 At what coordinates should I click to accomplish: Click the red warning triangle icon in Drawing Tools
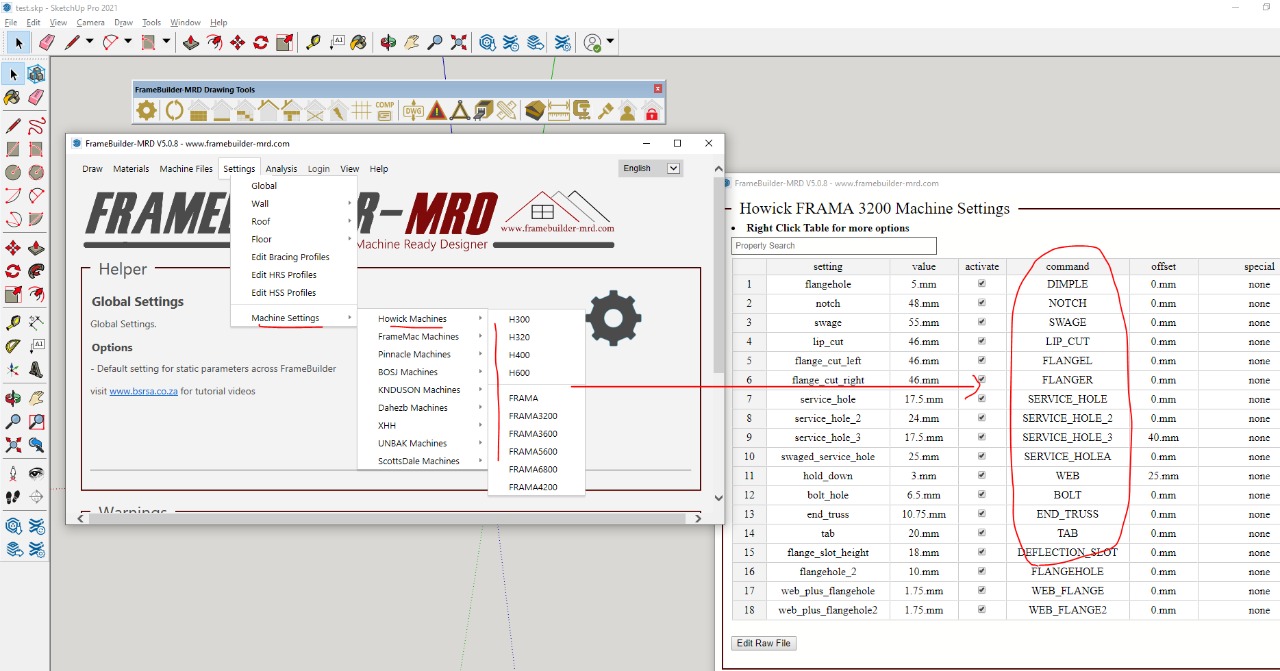pyautogui.click(x=436, y=111)
